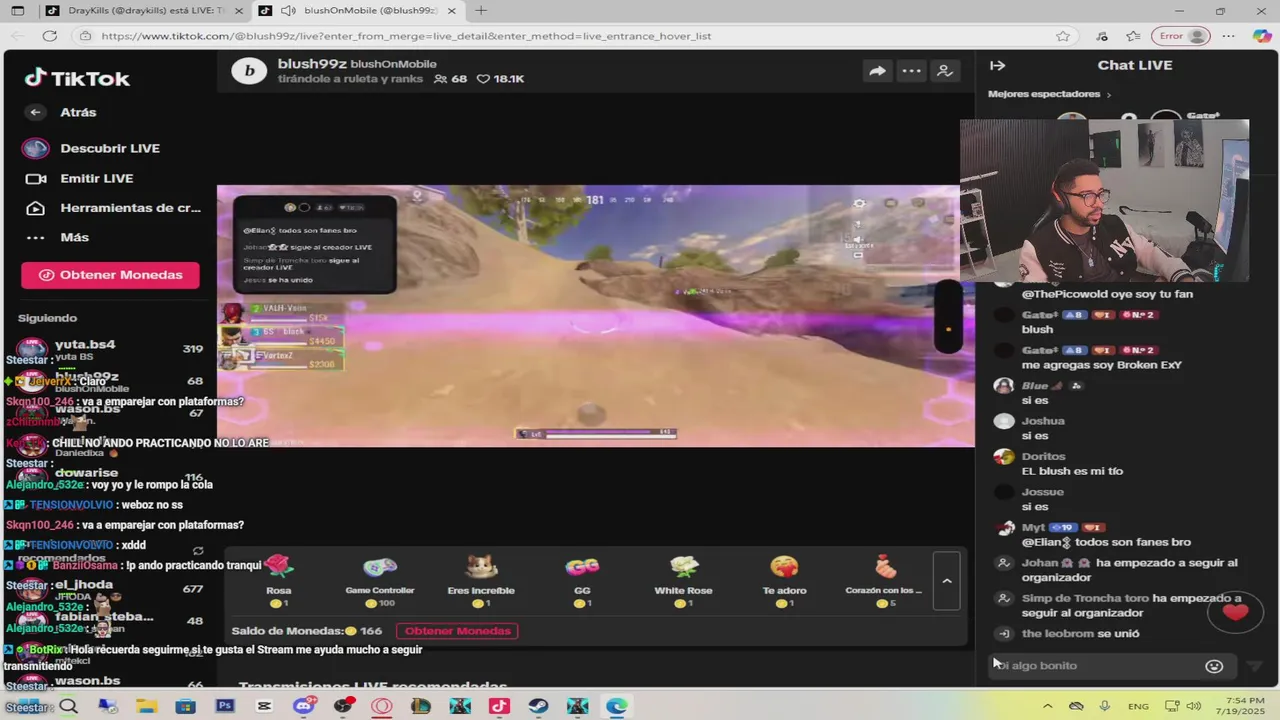Open el_jhoda followed live channel
This screenshot has height=720, width=1280.
tap(110, 589)
